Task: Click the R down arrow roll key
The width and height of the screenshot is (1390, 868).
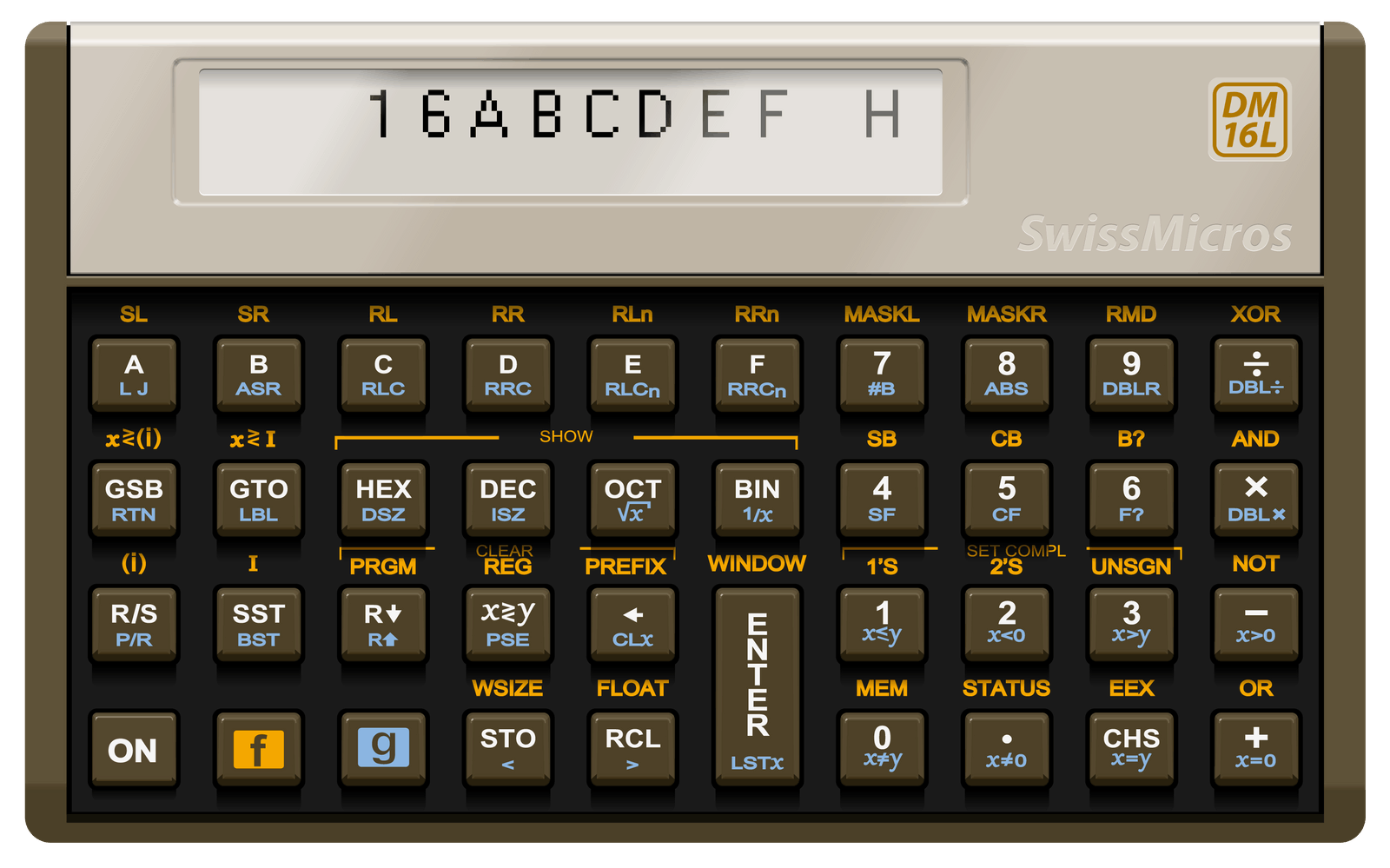Action: tap(383, 625)
